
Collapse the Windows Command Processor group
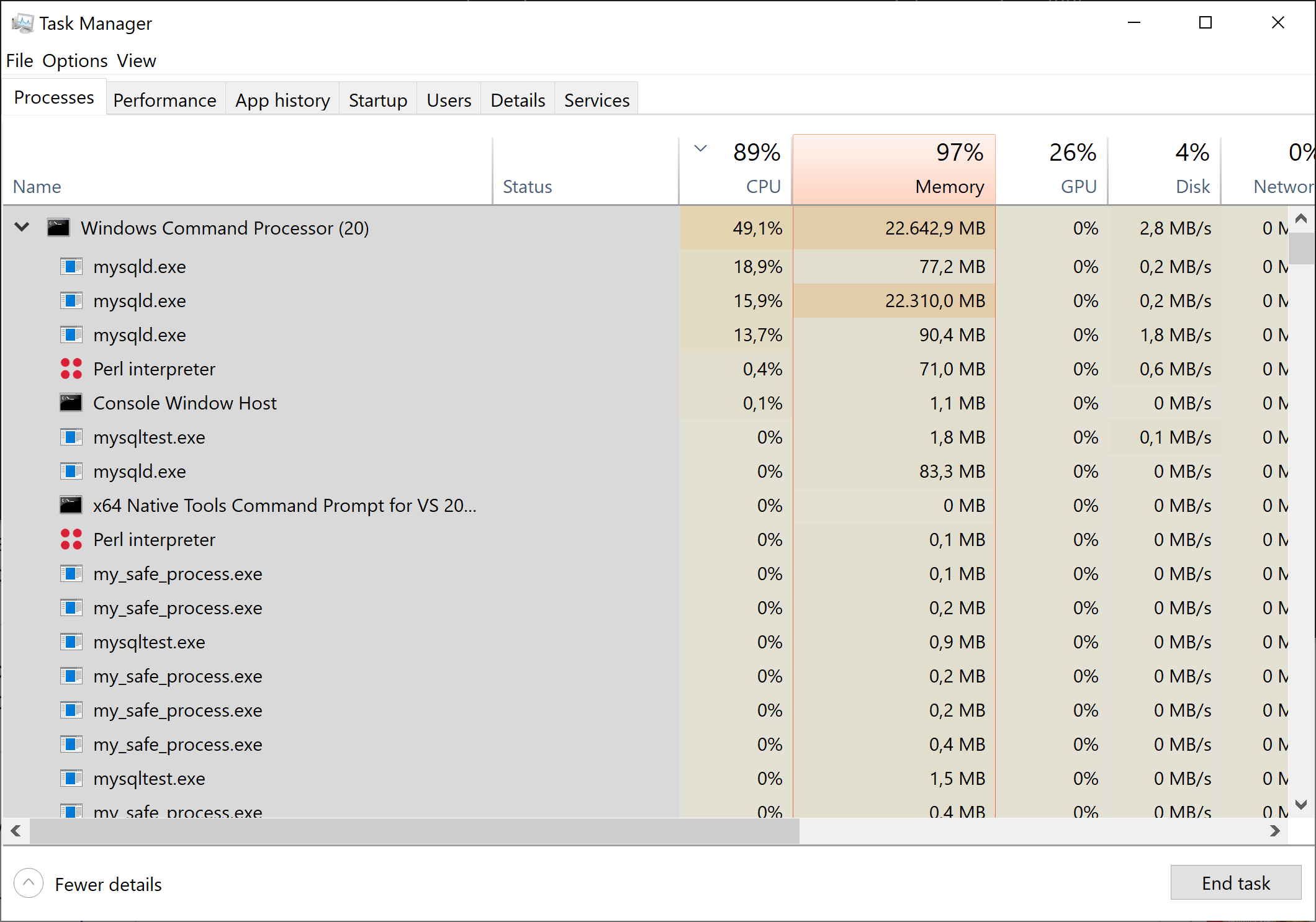click(x=22, y=227)
